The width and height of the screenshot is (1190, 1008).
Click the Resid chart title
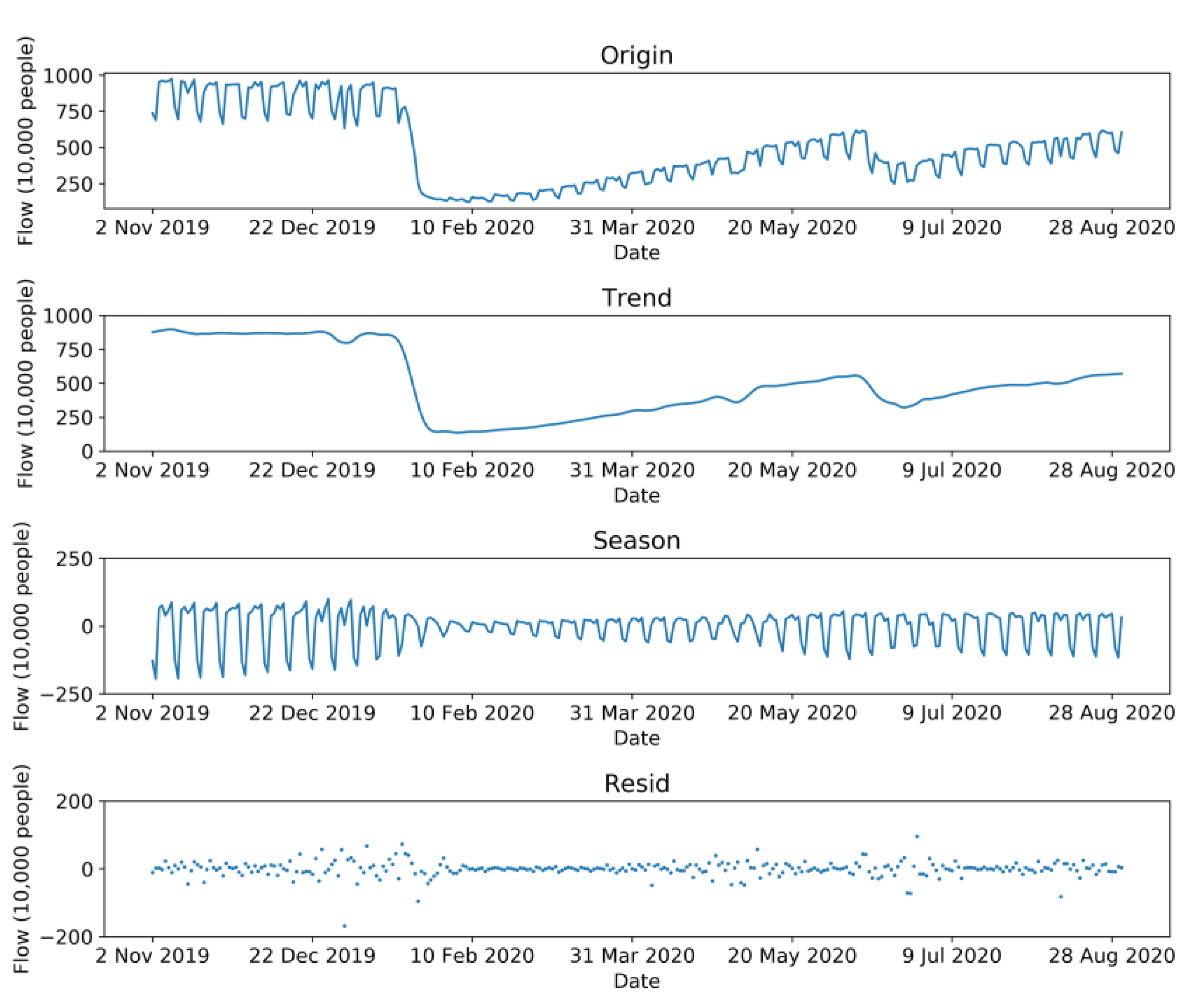pyautogui.click(x=636, y=784)
